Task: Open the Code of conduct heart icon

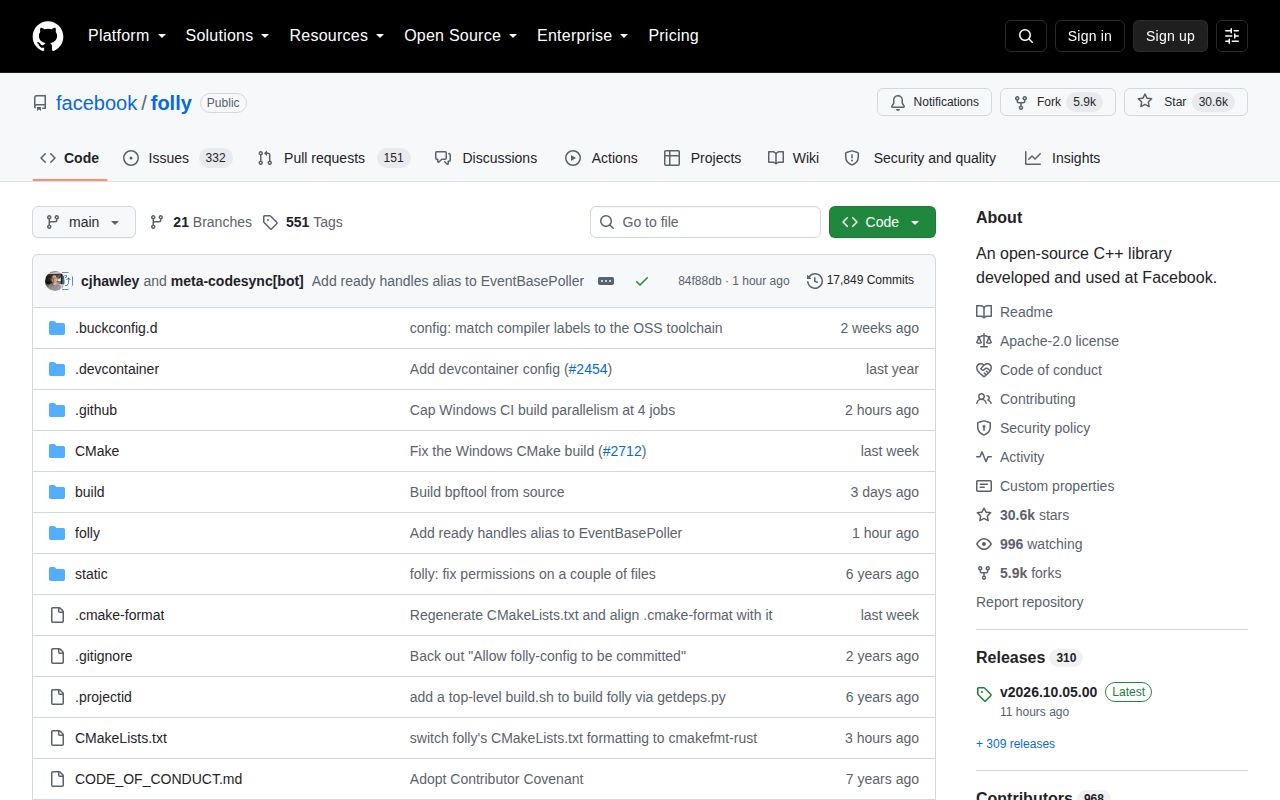Action: [984, 370]
